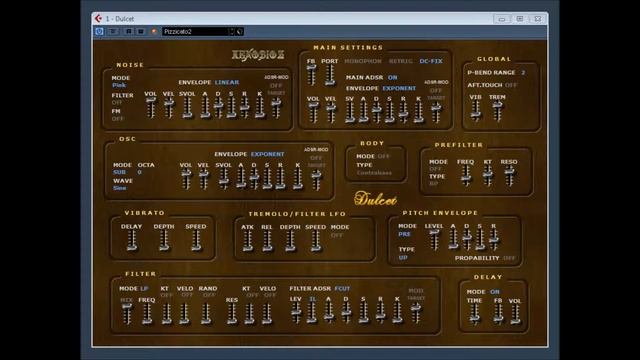640x360 pixels.
Task: Change Main Settings ENVELOPE EXPONENT type
Action: point(399,89)
